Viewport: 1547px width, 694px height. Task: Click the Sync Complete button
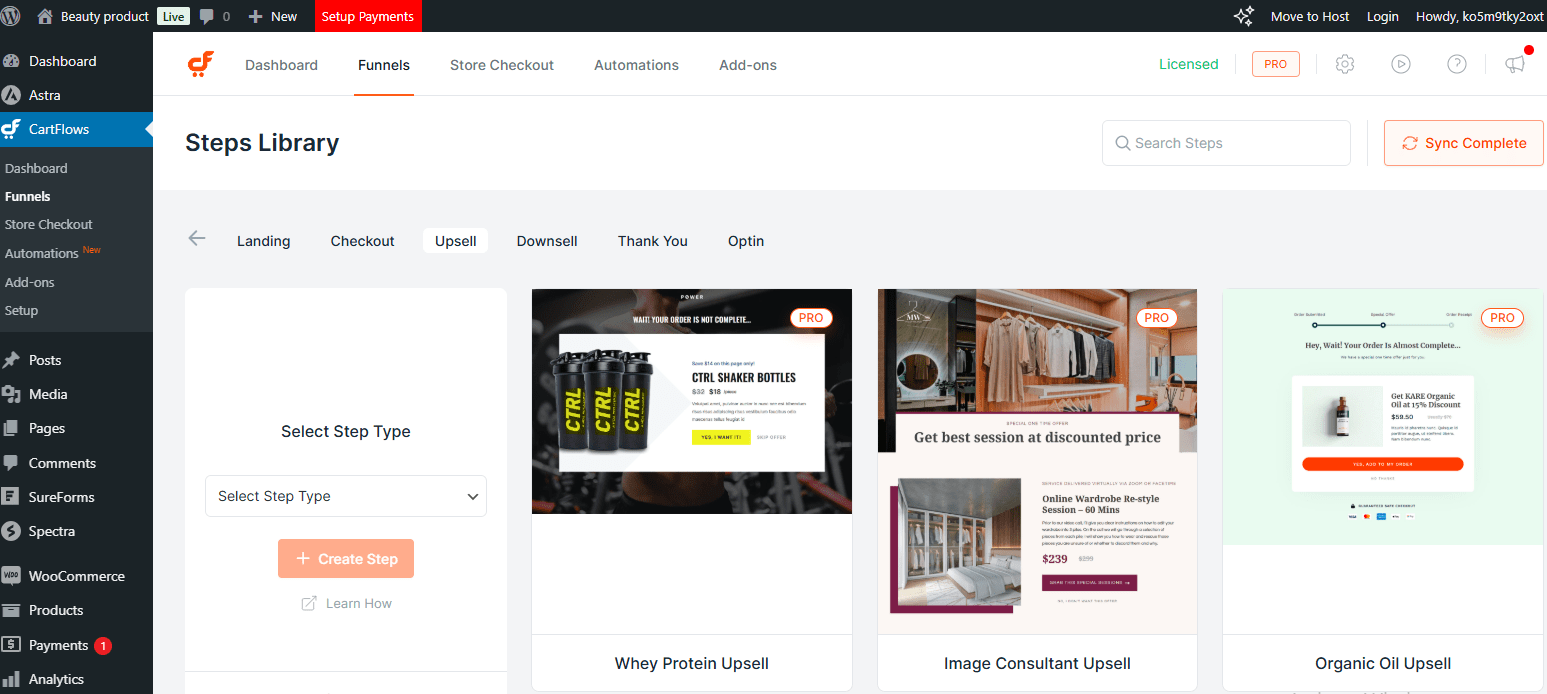click(1463, 143)
